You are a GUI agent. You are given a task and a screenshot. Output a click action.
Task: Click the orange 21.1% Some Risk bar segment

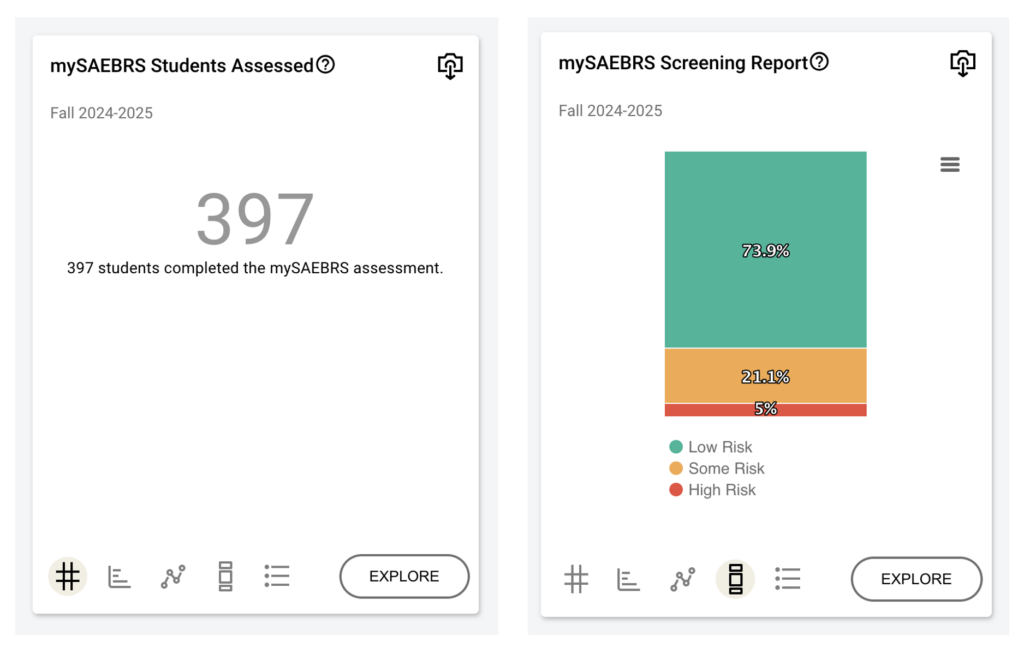point(765,376)
